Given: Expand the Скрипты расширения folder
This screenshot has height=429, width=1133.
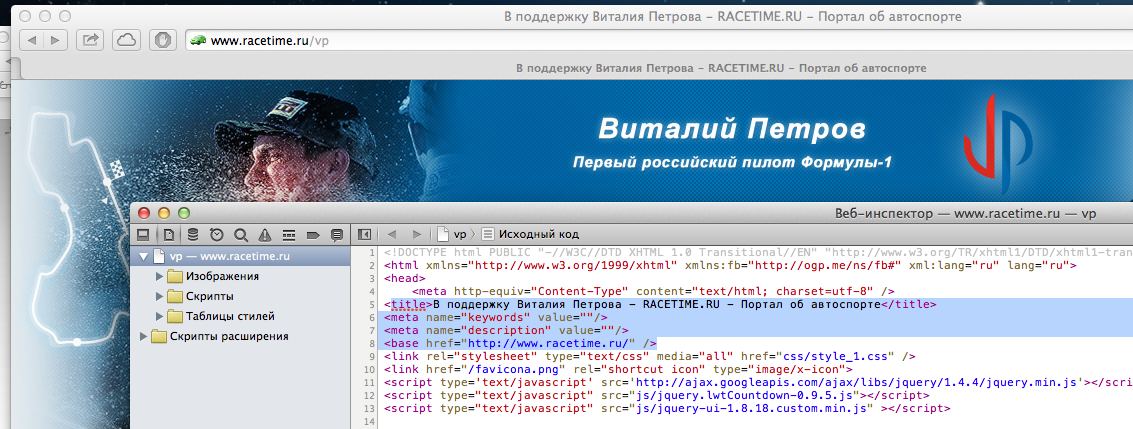Looking at the screenshot, I should coord(142,337).
